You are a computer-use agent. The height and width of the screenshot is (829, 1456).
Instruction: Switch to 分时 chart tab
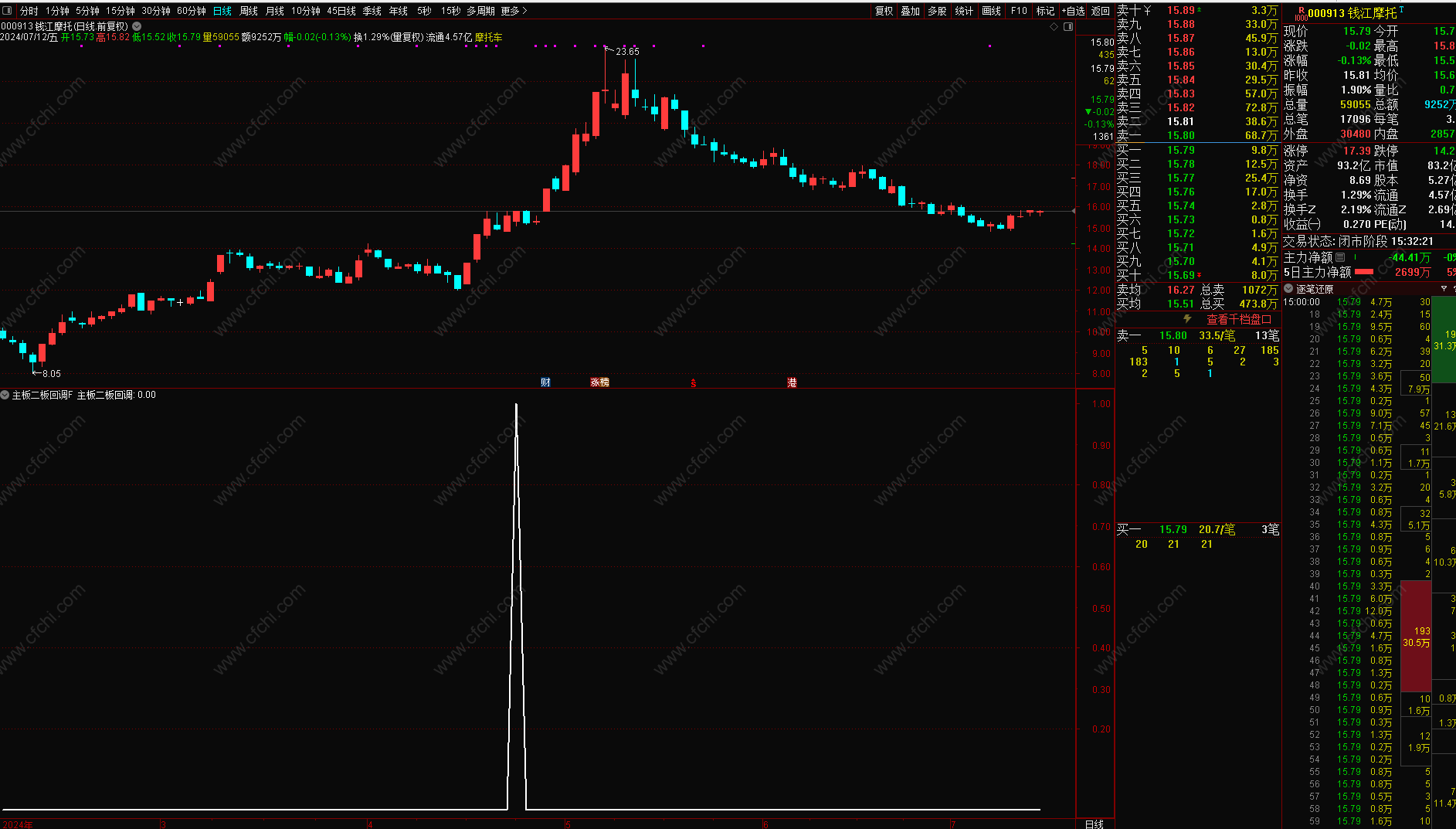click(29, 11)
